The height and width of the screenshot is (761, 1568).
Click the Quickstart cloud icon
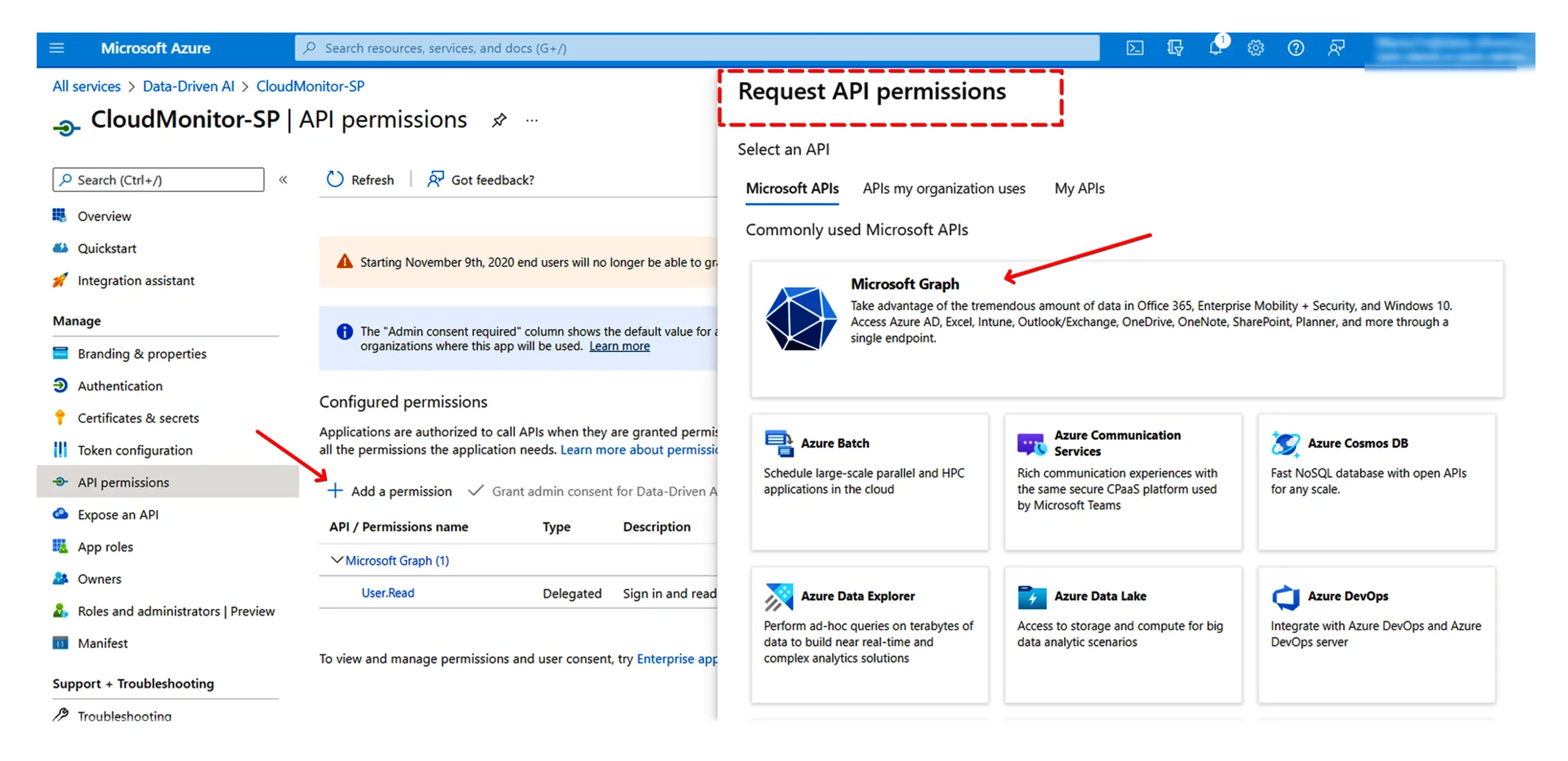(x=60, y=248)
